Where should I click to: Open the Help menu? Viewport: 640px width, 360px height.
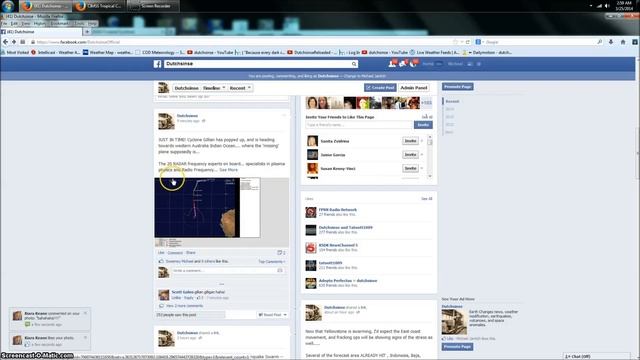point(93,24)
